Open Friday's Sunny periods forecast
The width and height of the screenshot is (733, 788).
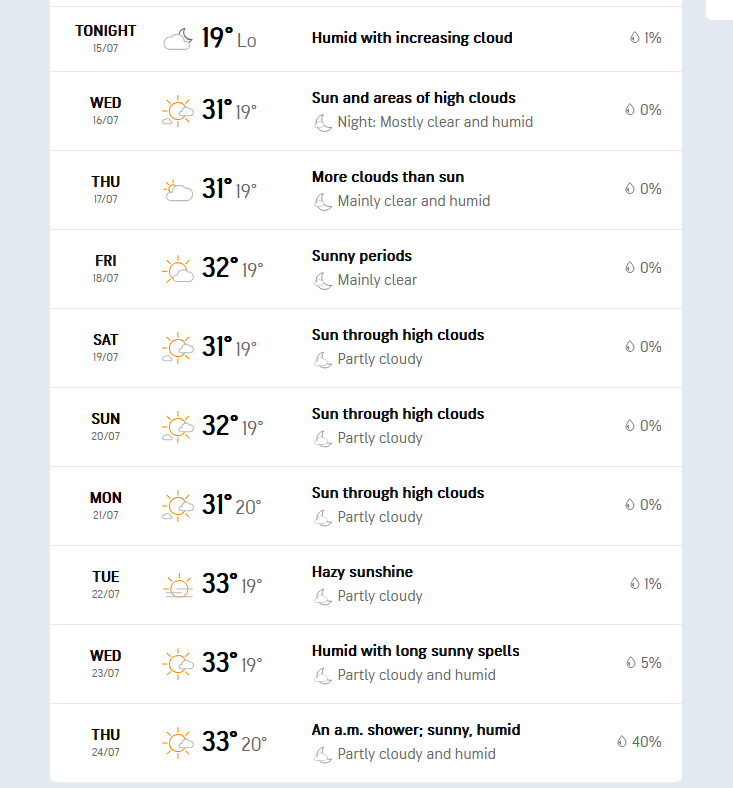pyautogui.click(x=366, y=269)
